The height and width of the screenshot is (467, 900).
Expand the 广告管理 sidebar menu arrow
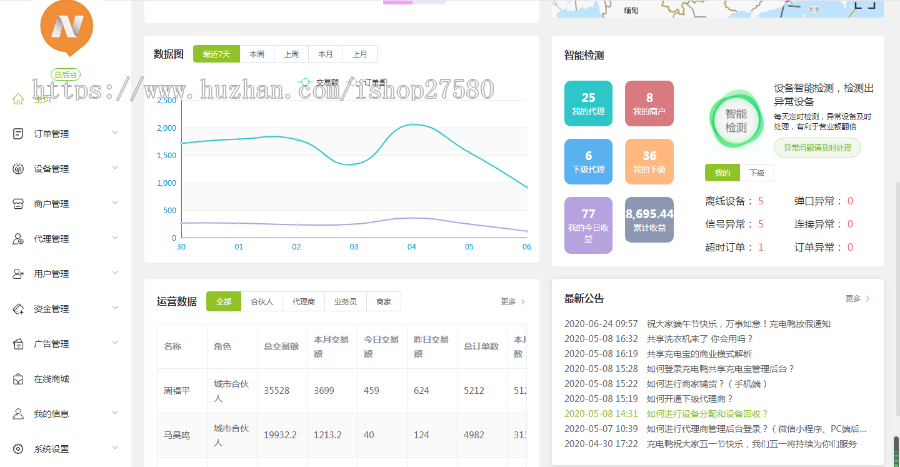click(115, 343)
